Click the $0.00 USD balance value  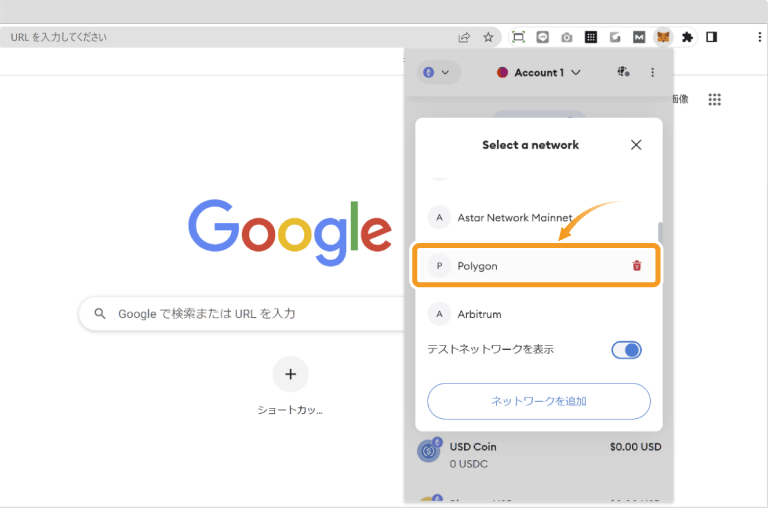point(635,447)
